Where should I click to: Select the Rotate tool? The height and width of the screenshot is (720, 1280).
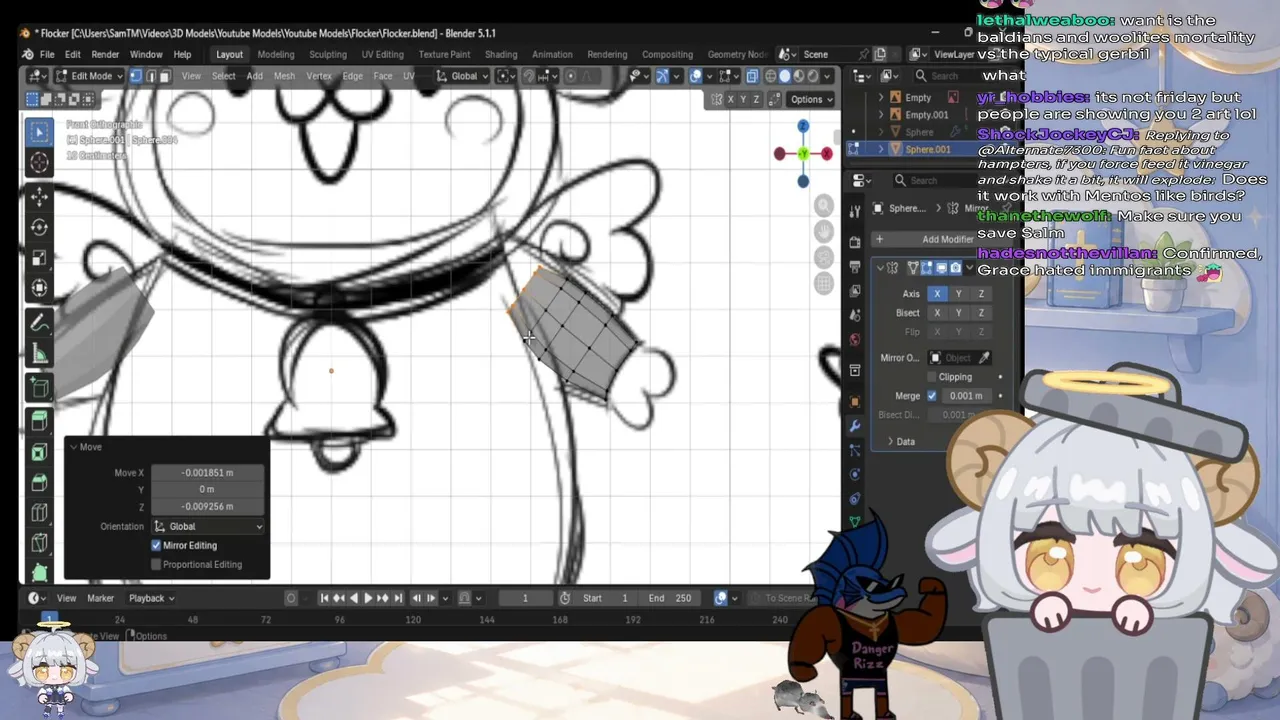pyautogui.click(x=40, y=227)
